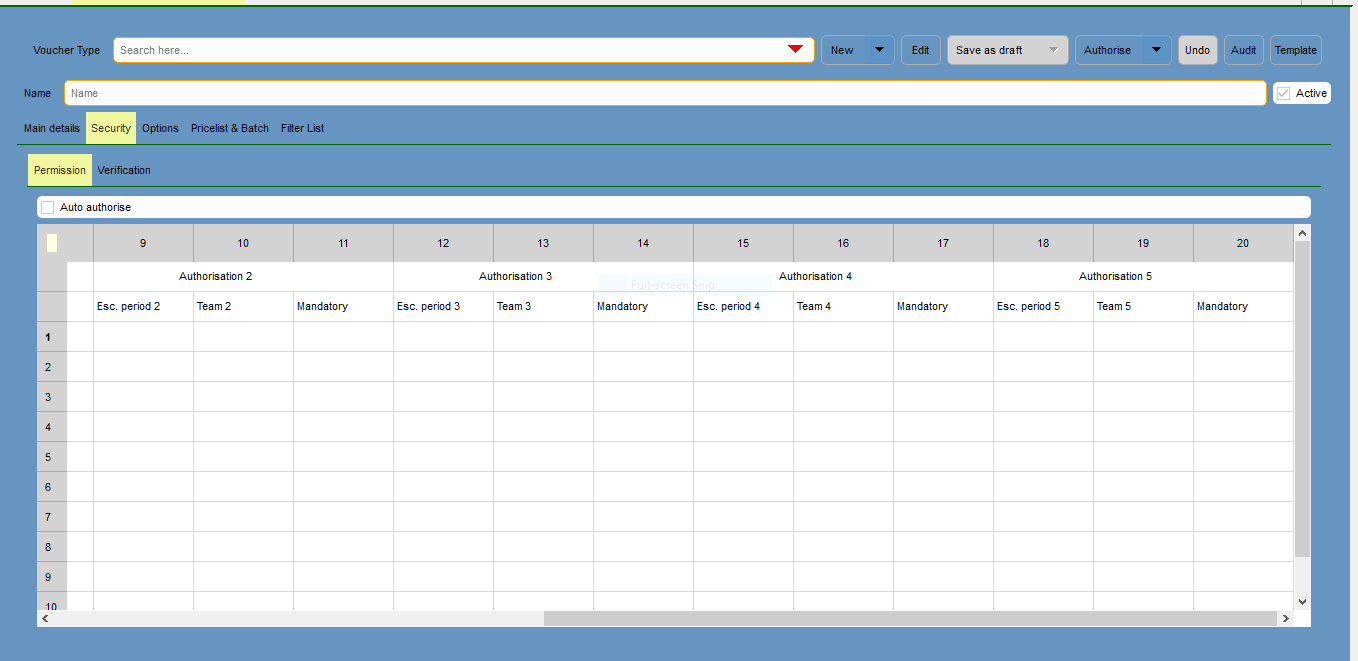
Task: Select column header 16
Action: pyautogui.click(x=843, y=243)
